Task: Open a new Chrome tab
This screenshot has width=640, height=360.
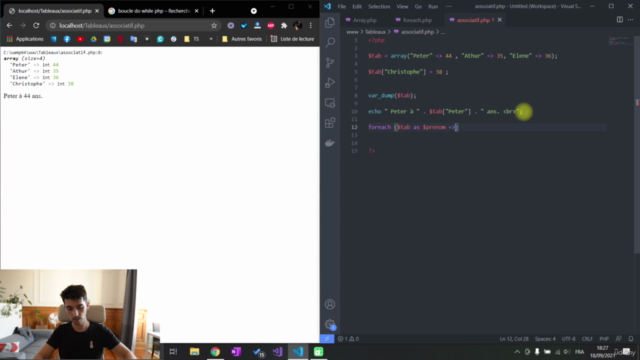Action: pos(212,11)
